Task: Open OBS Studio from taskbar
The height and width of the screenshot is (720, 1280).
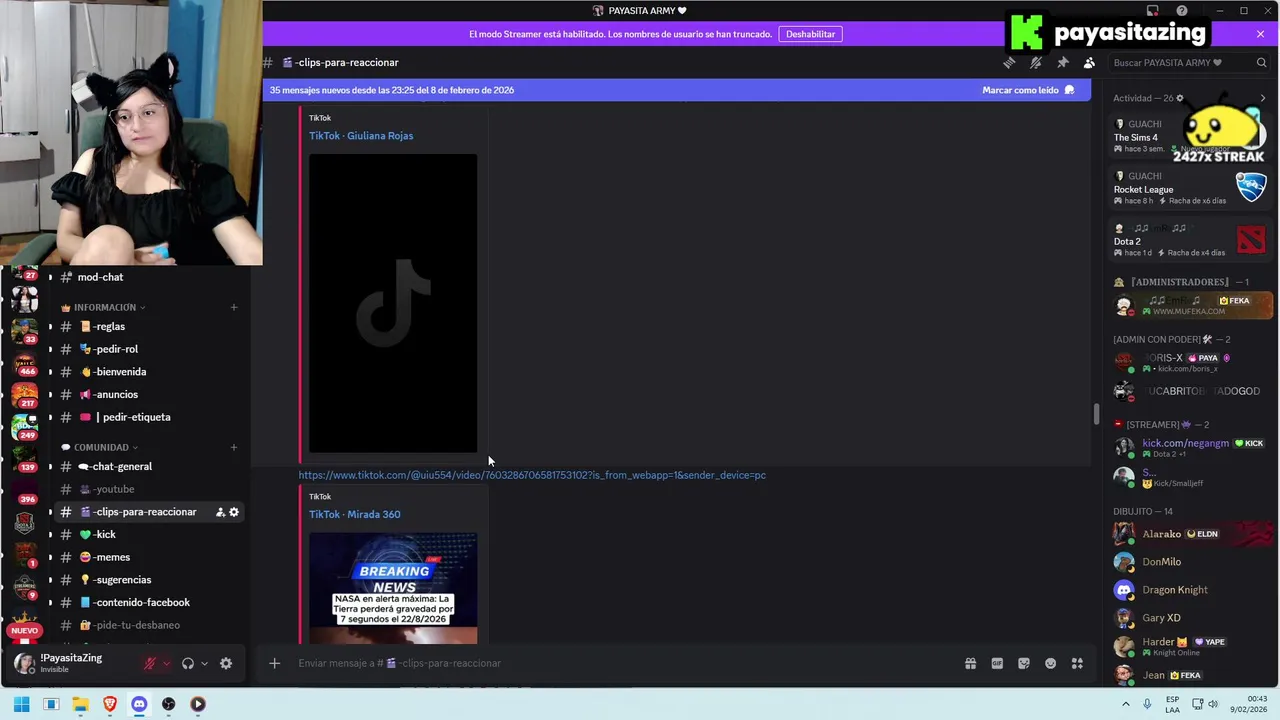Action: click(168, 704)
